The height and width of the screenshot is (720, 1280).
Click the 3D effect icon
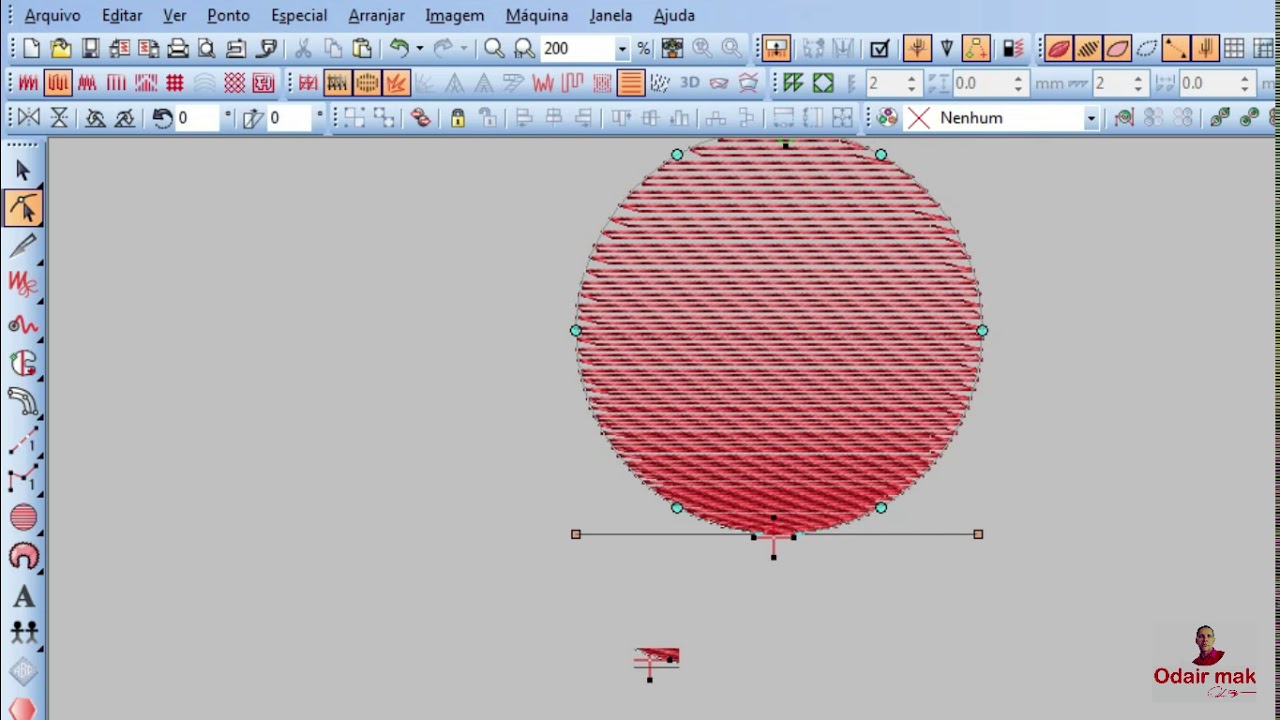689,83
